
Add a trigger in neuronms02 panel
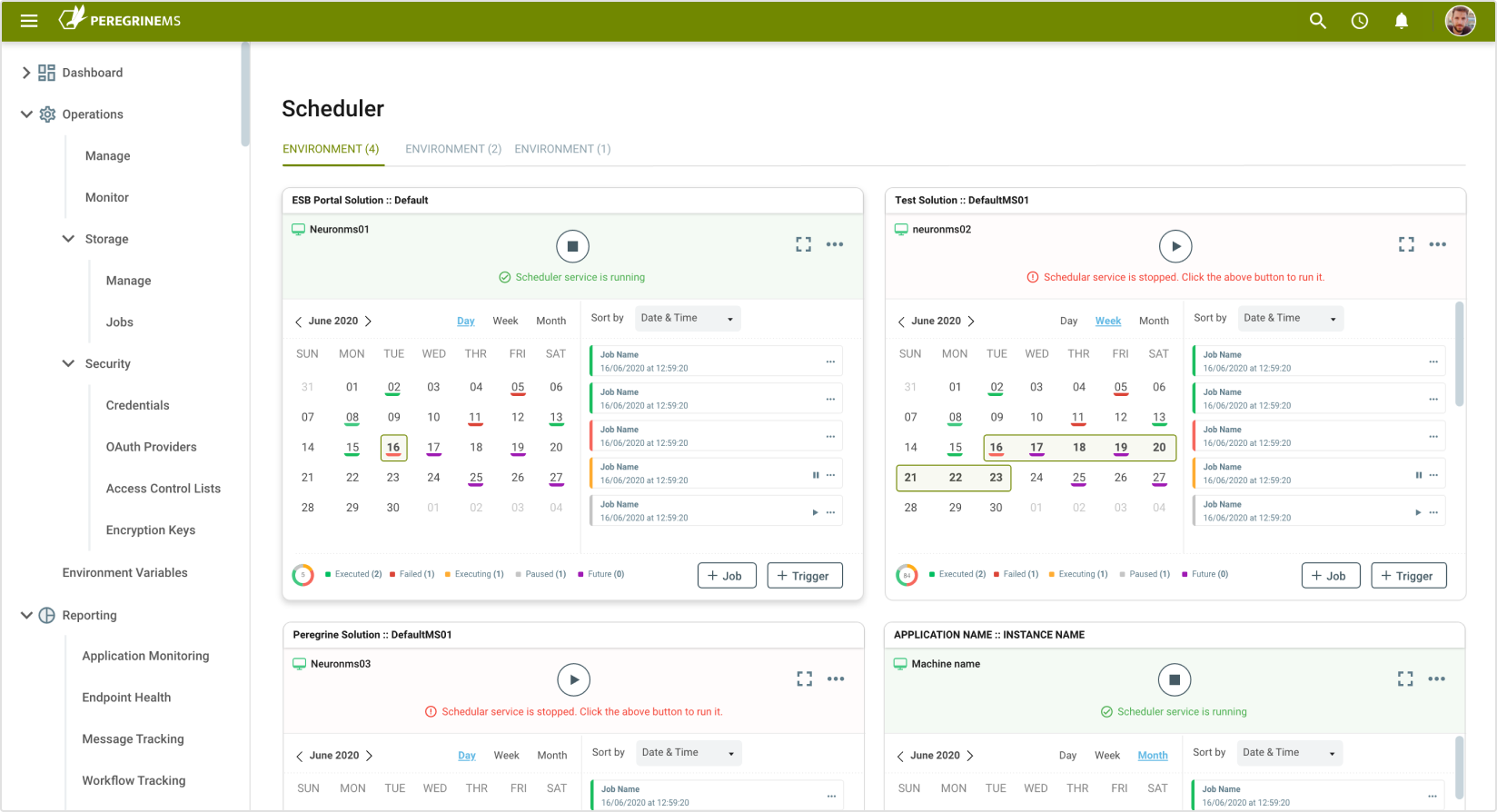click(1409, 576)
